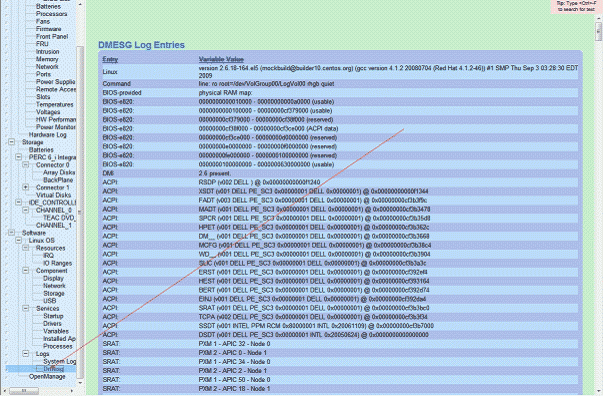Open the IRQ resources item
Screen dimensions: 603x396
coord(48,256)
